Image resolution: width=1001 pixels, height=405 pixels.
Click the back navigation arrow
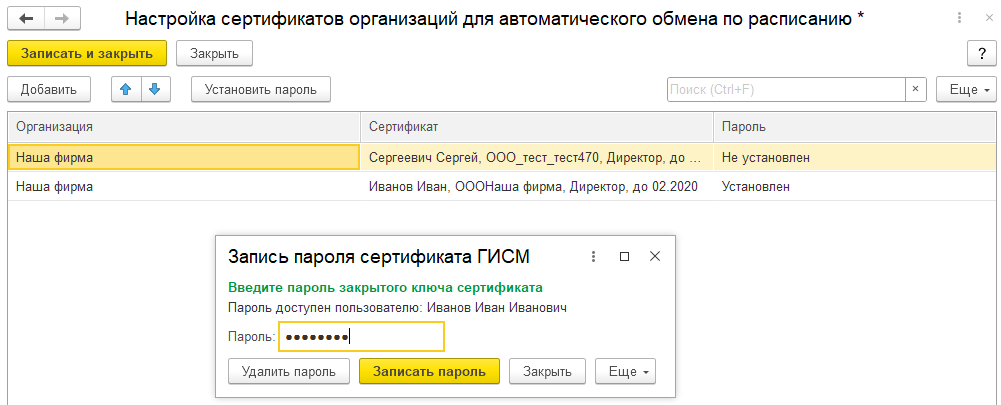[x=27, y=19]
